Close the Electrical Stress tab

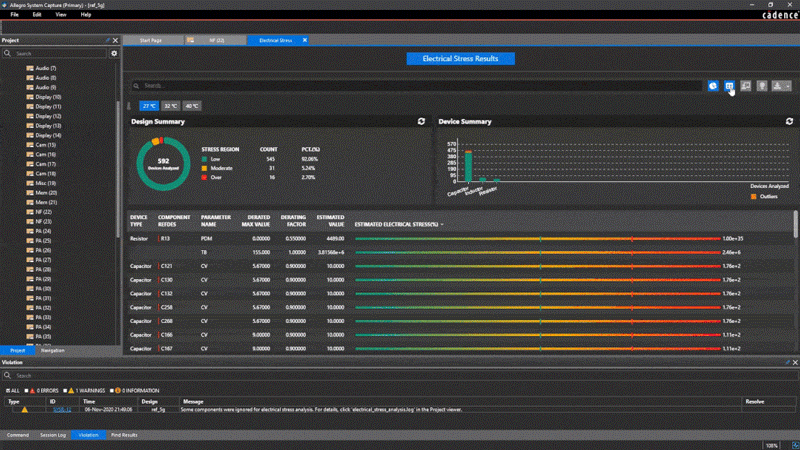(305, 40)
